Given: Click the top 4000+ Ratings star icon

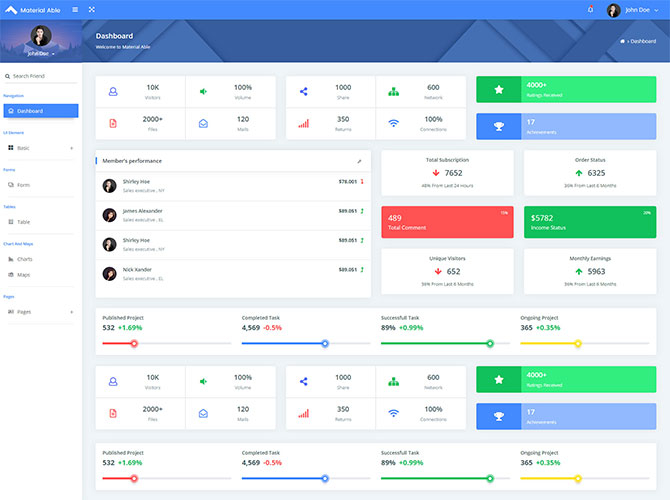Looking at the screenshot, I should (x=499, y=89).
